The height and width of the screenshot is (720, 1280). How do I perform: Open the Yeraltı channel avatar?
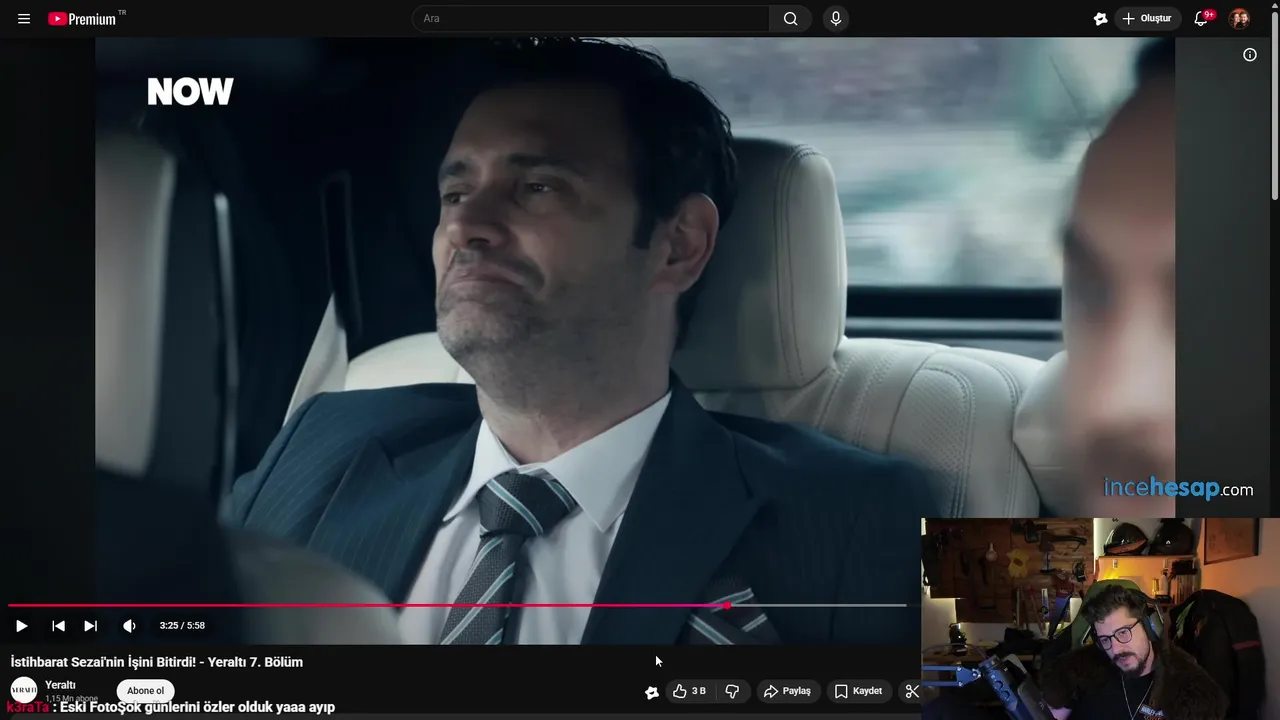pos(24,690)
